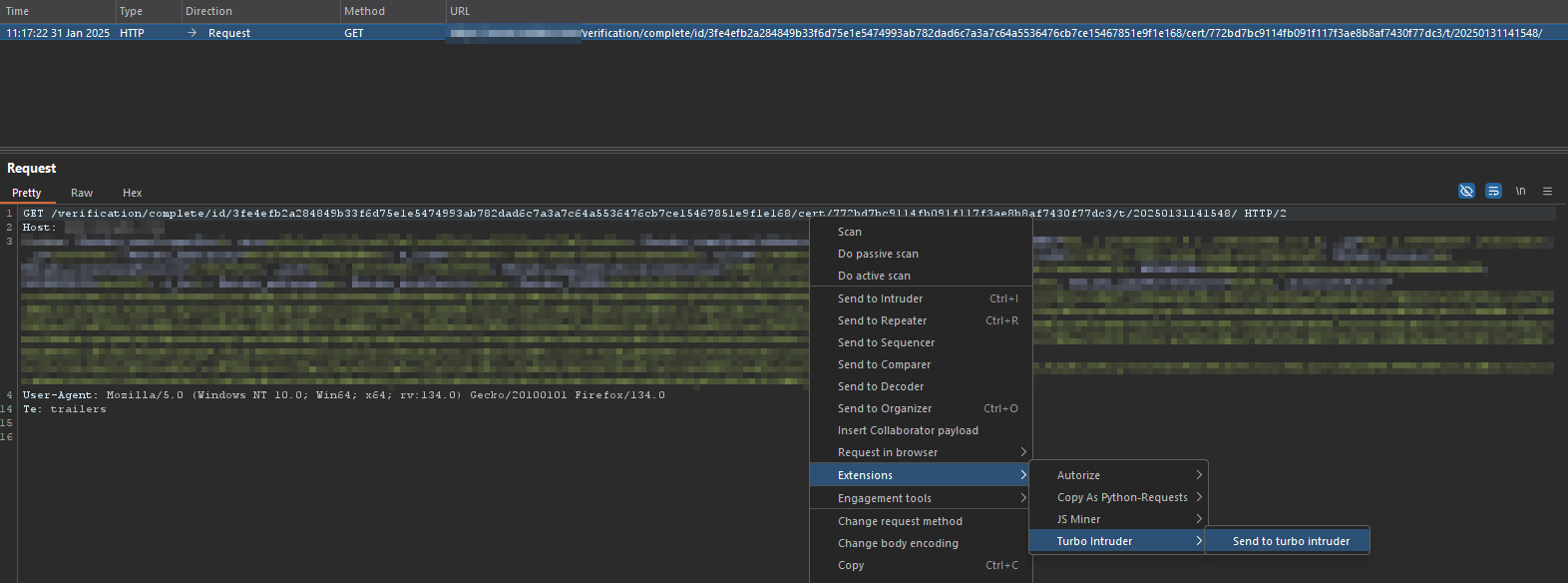This screenshot has height=583, width=1568.
Task: Select Insert Collaborator payload
Action: (908, 430)
